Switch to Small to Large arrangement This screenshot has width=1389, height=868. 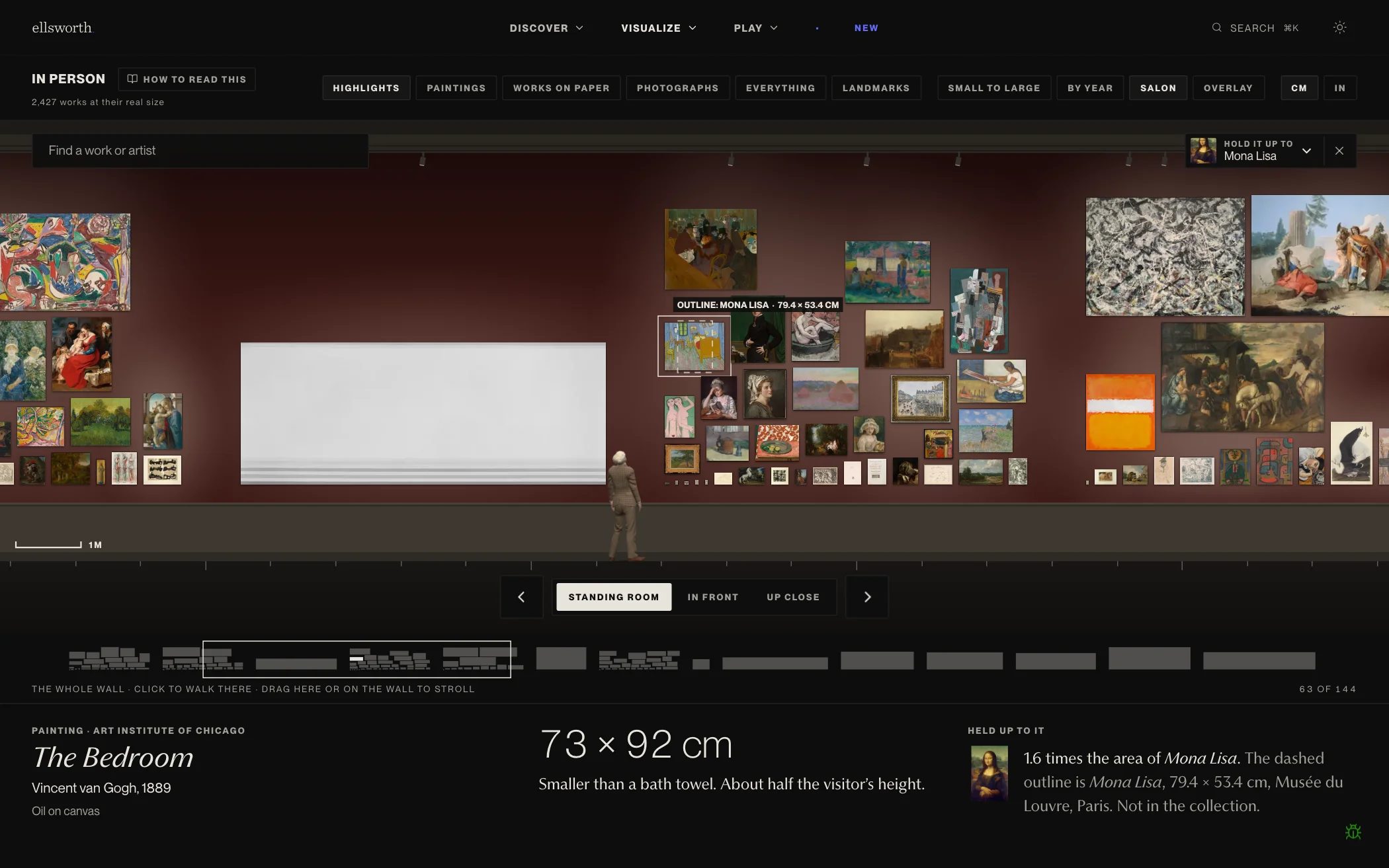pyautogui.click(x=993, y=88)
